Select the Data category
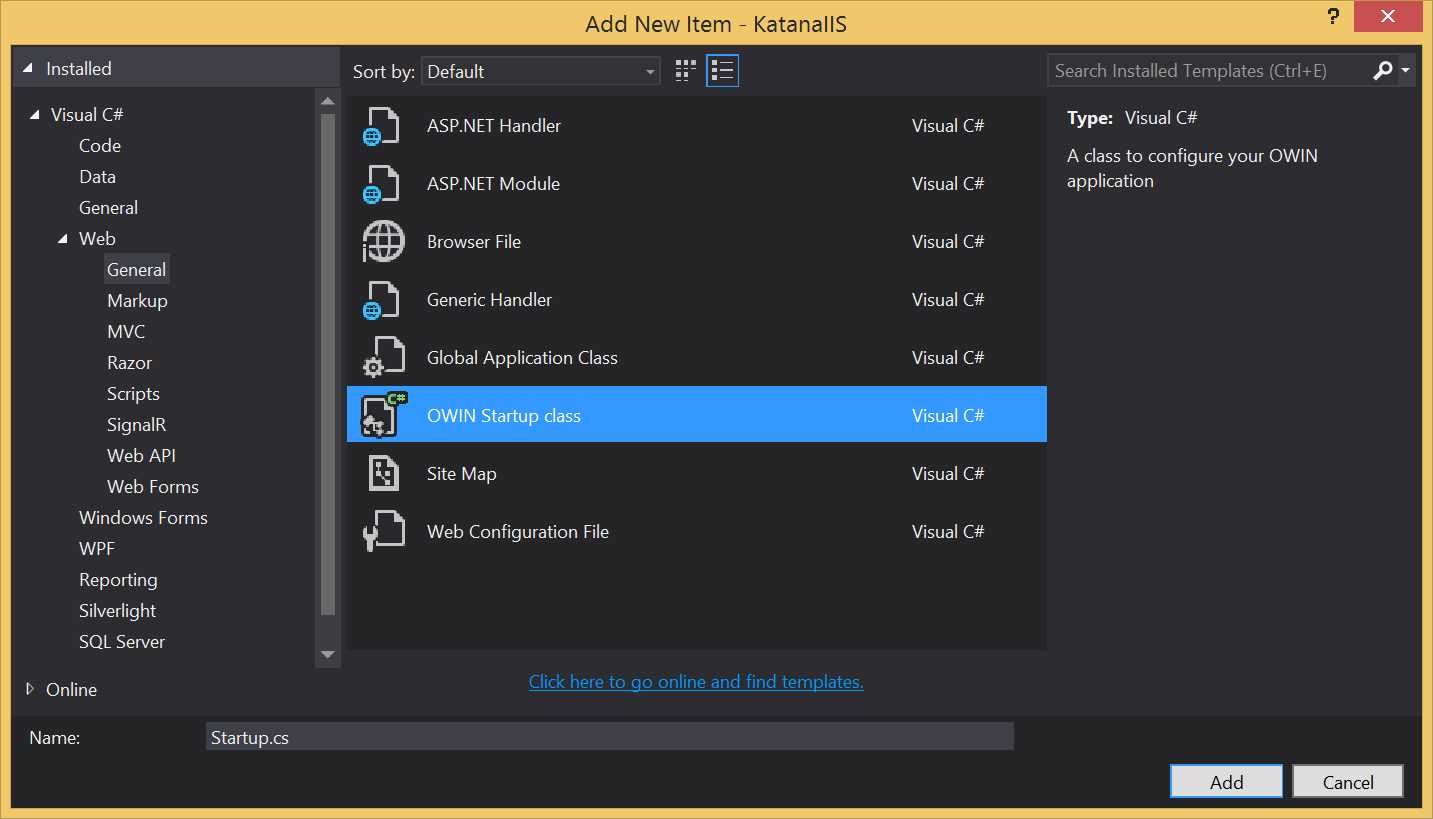This screenshot has width=1433, height=819. tap(97, 177)
